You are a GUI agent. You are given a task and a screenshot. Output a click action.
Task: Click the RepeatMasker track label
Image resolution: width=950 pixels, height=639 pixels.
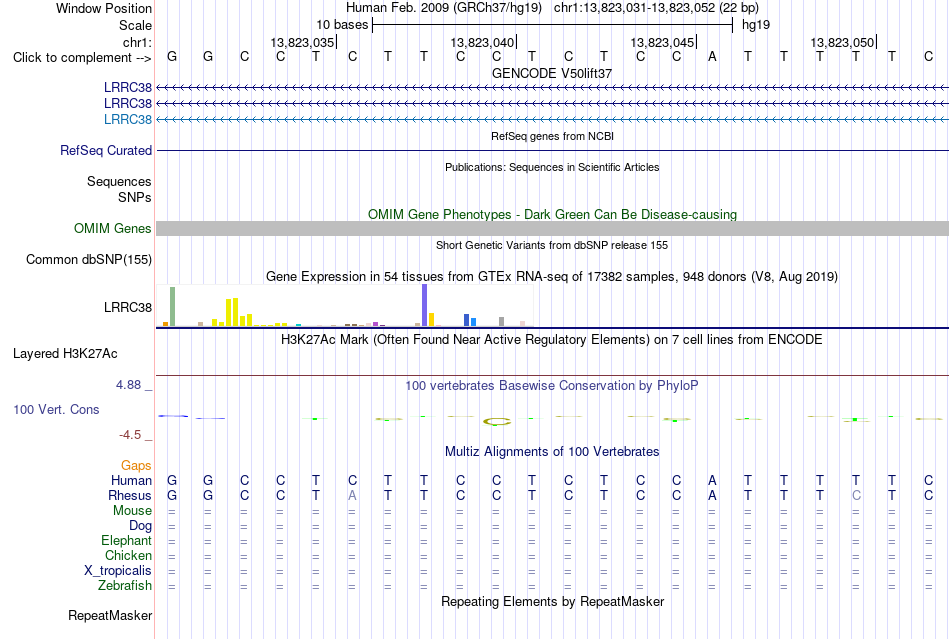pos(110,615)
